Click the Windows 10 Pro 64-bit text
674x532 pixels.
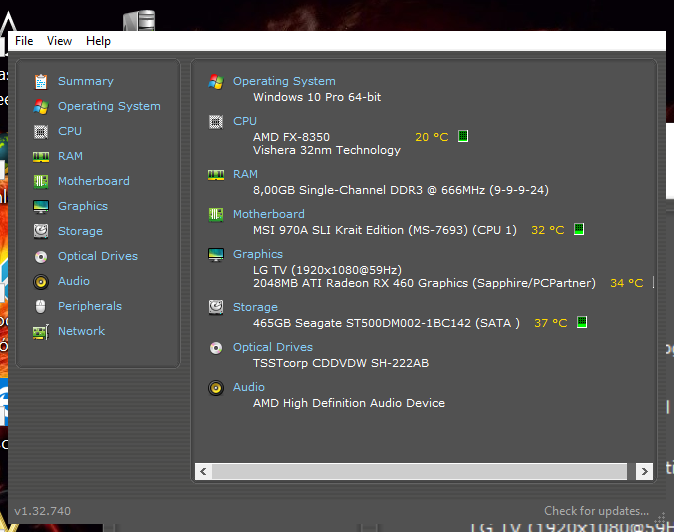click(317, 97)
